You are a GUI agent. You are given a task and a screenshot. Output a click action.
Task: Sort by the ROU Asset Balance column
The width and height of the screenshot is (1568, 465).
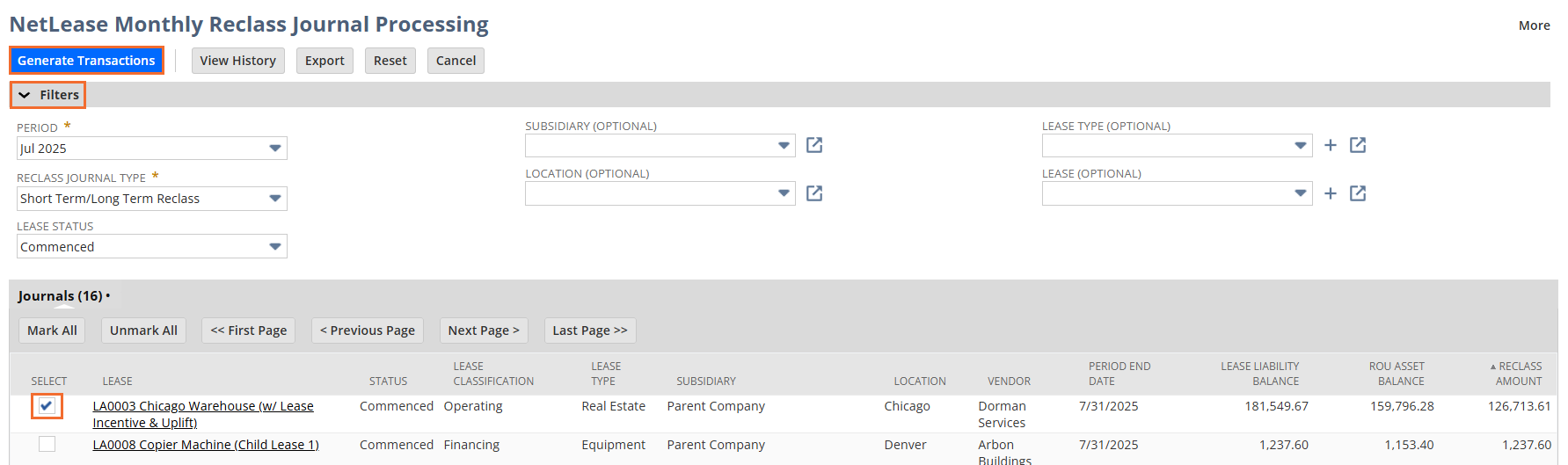coord(1397,374)
